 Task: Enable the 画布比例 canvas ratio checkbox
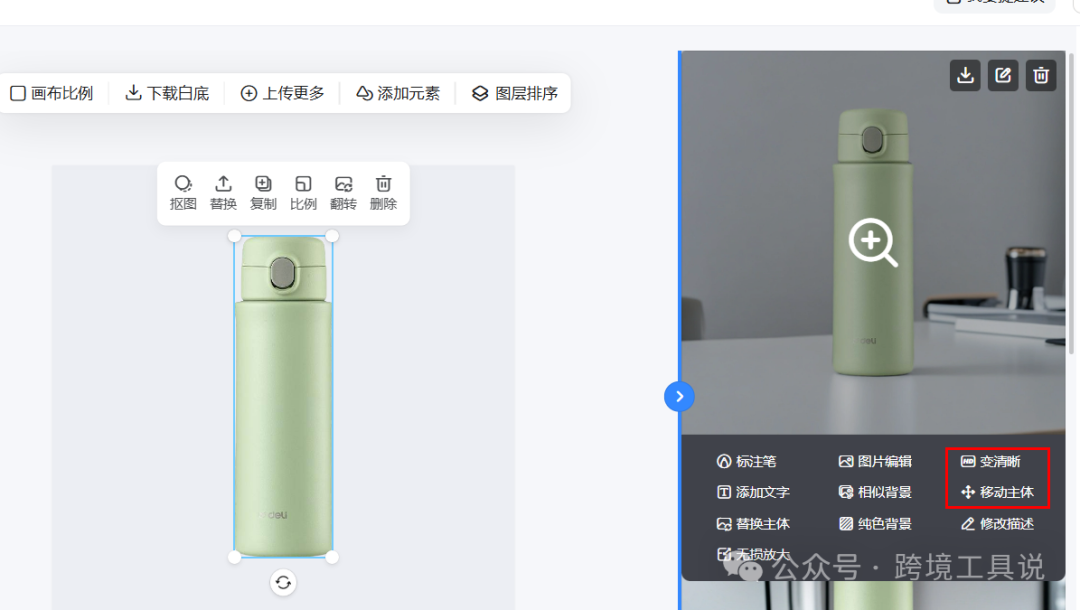(17, 93)
